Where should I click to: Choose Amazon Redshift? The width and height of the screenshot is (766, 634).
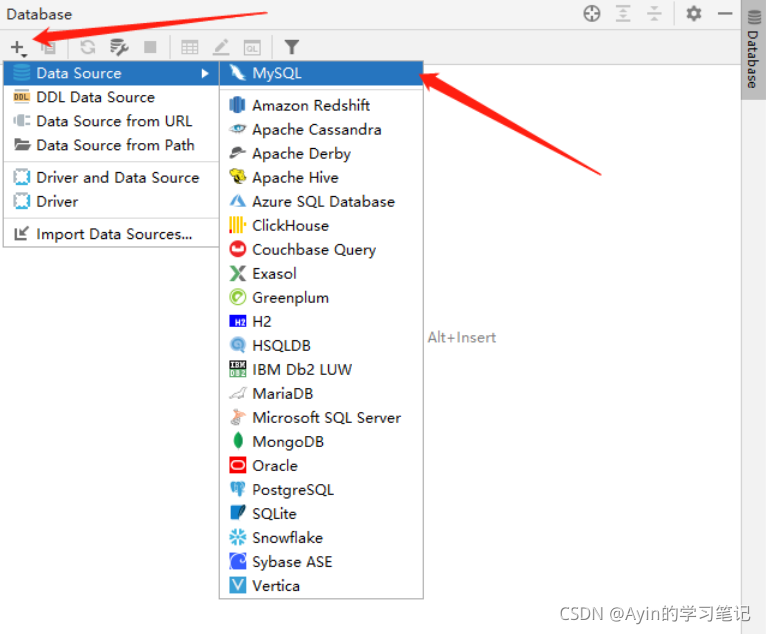coord(321,106)
